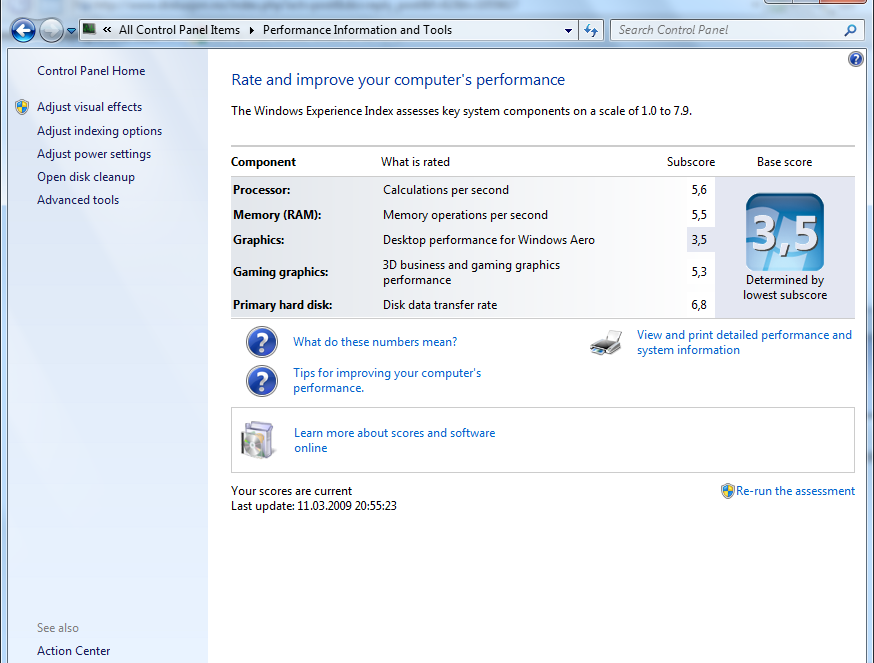The image size is (874, 663).
Task: Click the Memory subscore 5,5
Action: point(699,215)
